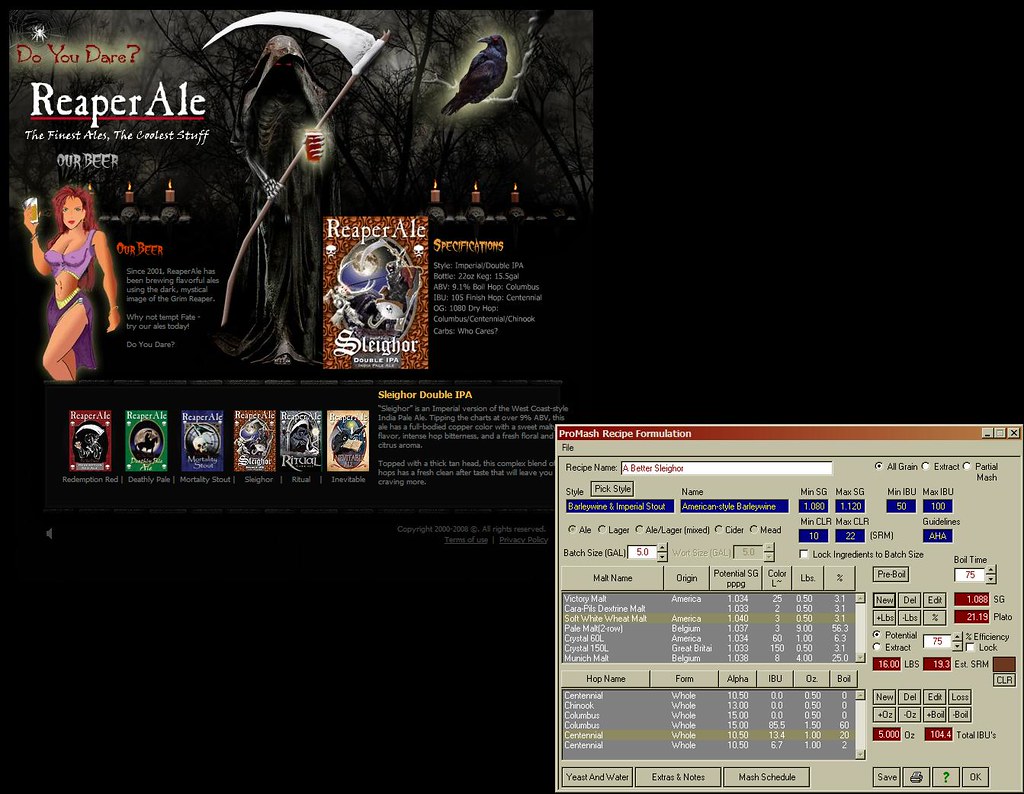Image resolution: width=1024 pixels, height=794 pixels.
Task: Open the File menu in ProMash
Action: [568, 448]
